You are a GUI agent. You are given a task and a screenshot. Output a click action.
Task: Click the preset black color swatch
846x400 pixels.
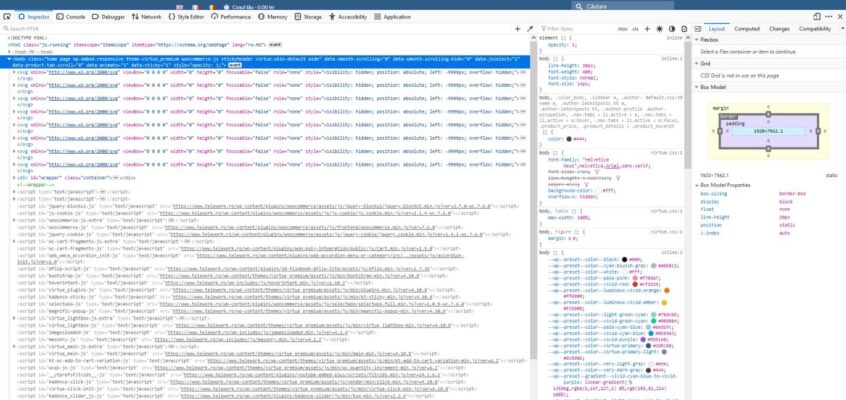point(624,260)
